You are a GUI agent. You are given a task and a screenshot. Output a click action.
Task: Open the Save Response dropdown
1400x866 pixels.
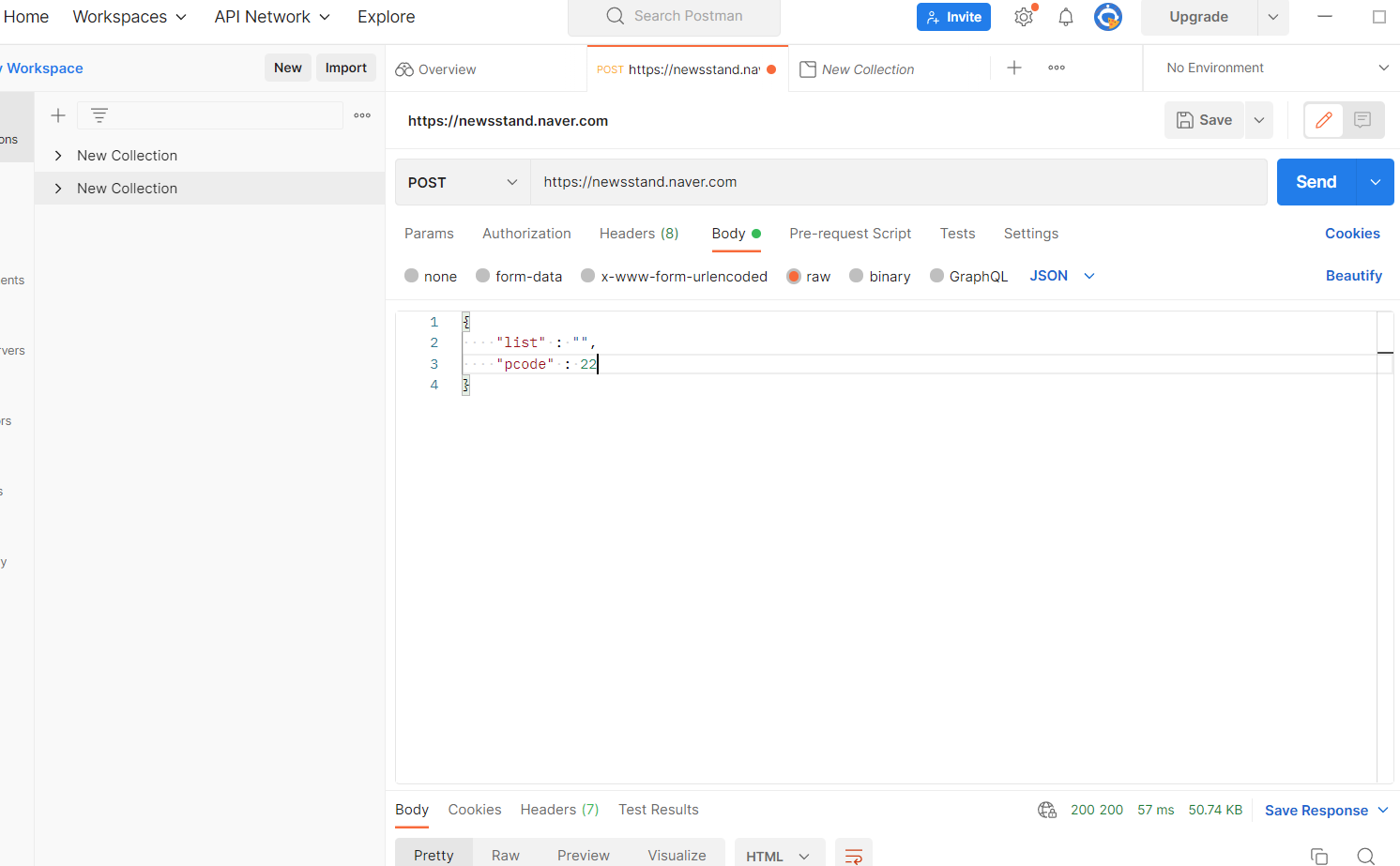(1326, 810)
